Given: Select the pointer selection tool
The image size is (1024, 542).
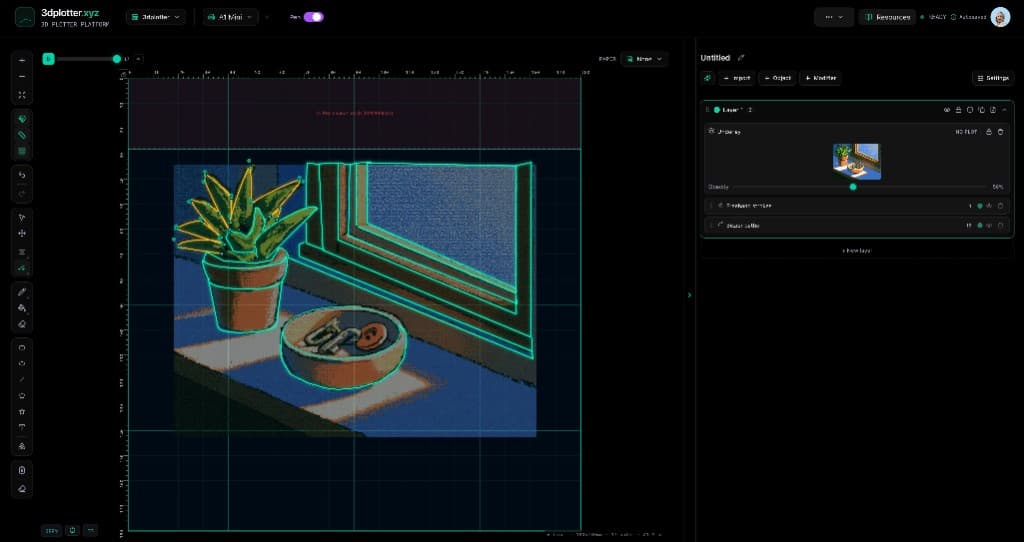Looking at the screenshot, I should pos(22,217).
